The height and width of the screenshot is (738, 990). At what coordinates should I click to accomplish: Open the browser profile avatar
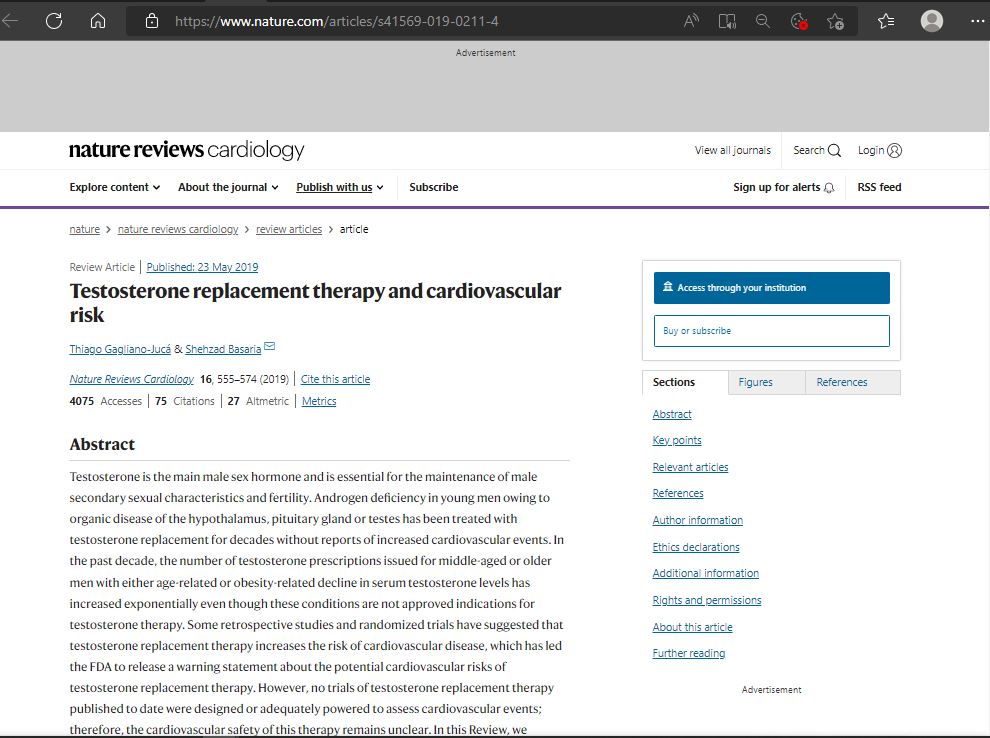932,21
